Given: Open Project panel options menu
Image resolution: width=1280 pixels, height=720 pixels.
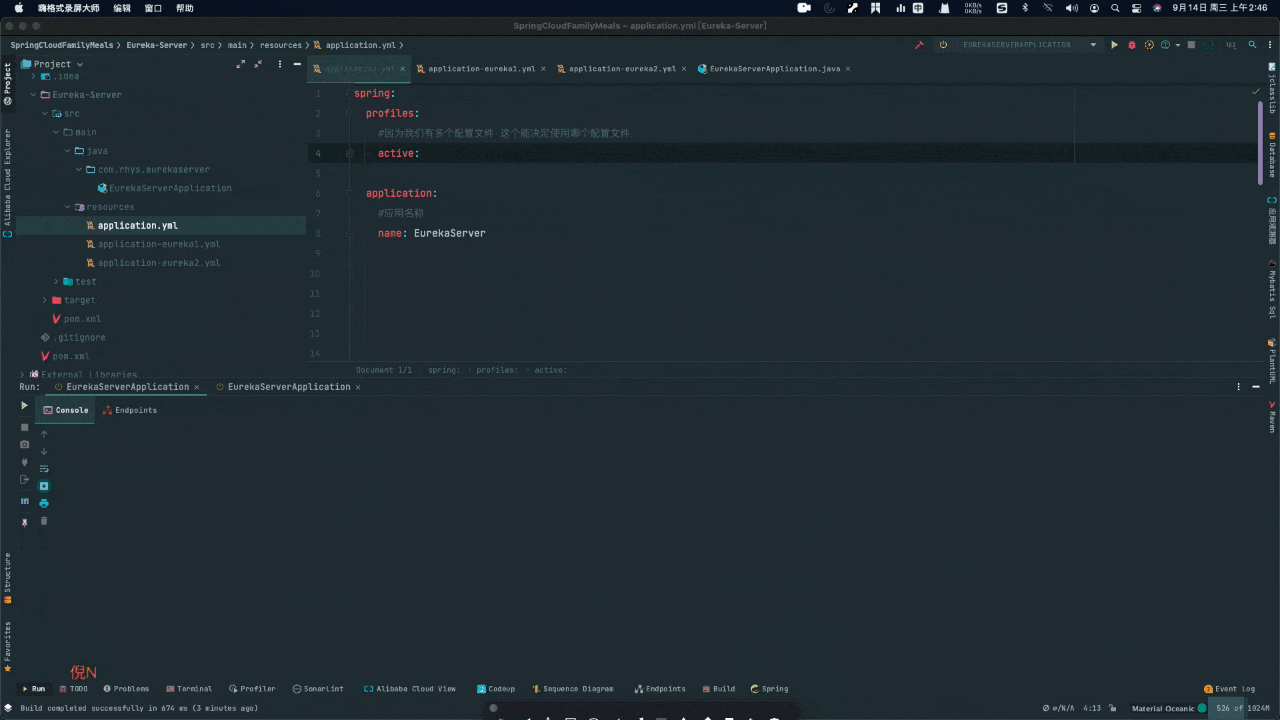Looking at the screenshot, I should click(x=281, y=64).
